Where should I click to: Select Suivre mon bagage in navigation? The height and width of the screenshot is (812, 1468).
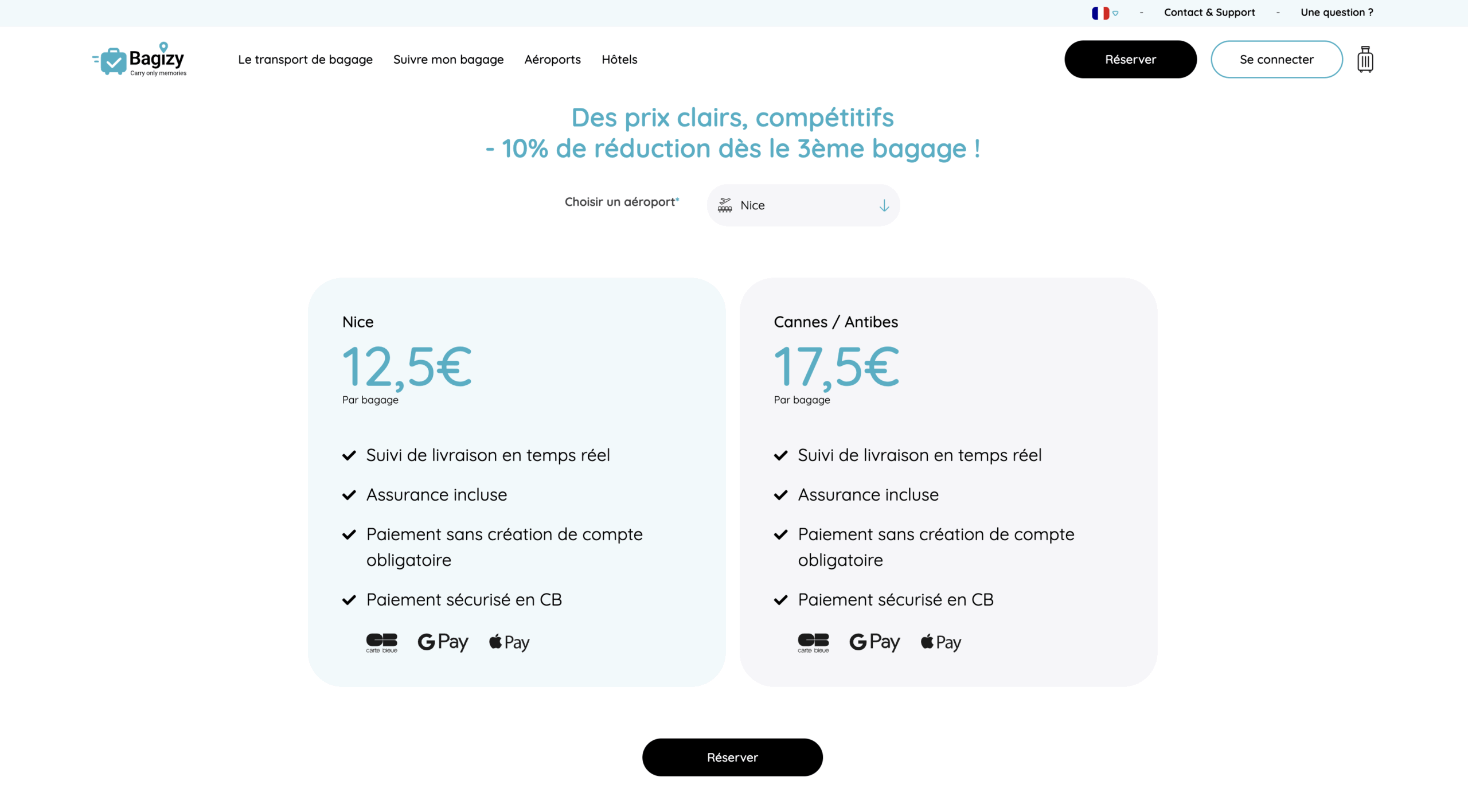click(x=448, y=59)
